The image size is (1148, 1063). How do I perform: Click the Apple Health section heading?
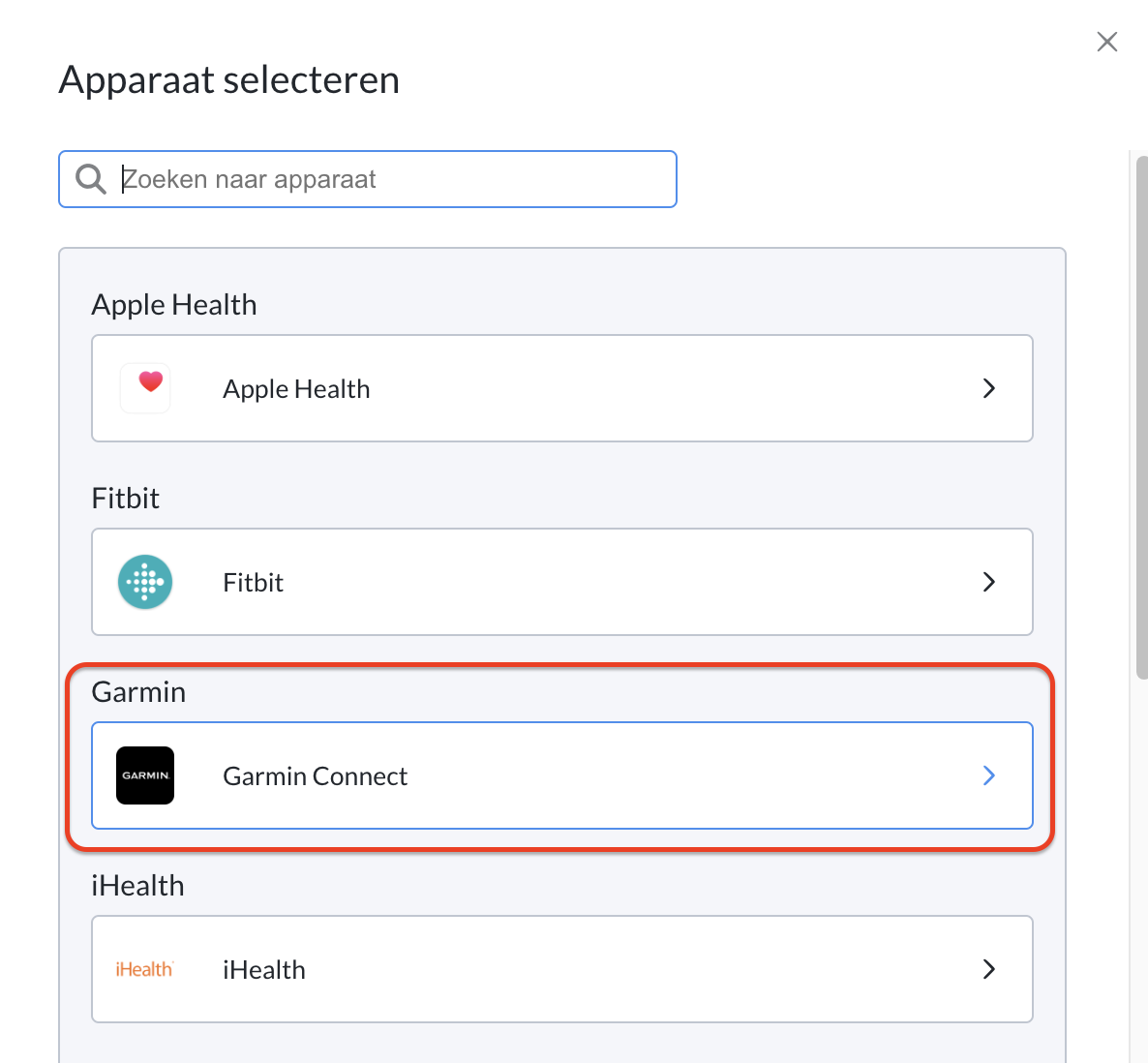pyautogui.click(x=174, y=305)
